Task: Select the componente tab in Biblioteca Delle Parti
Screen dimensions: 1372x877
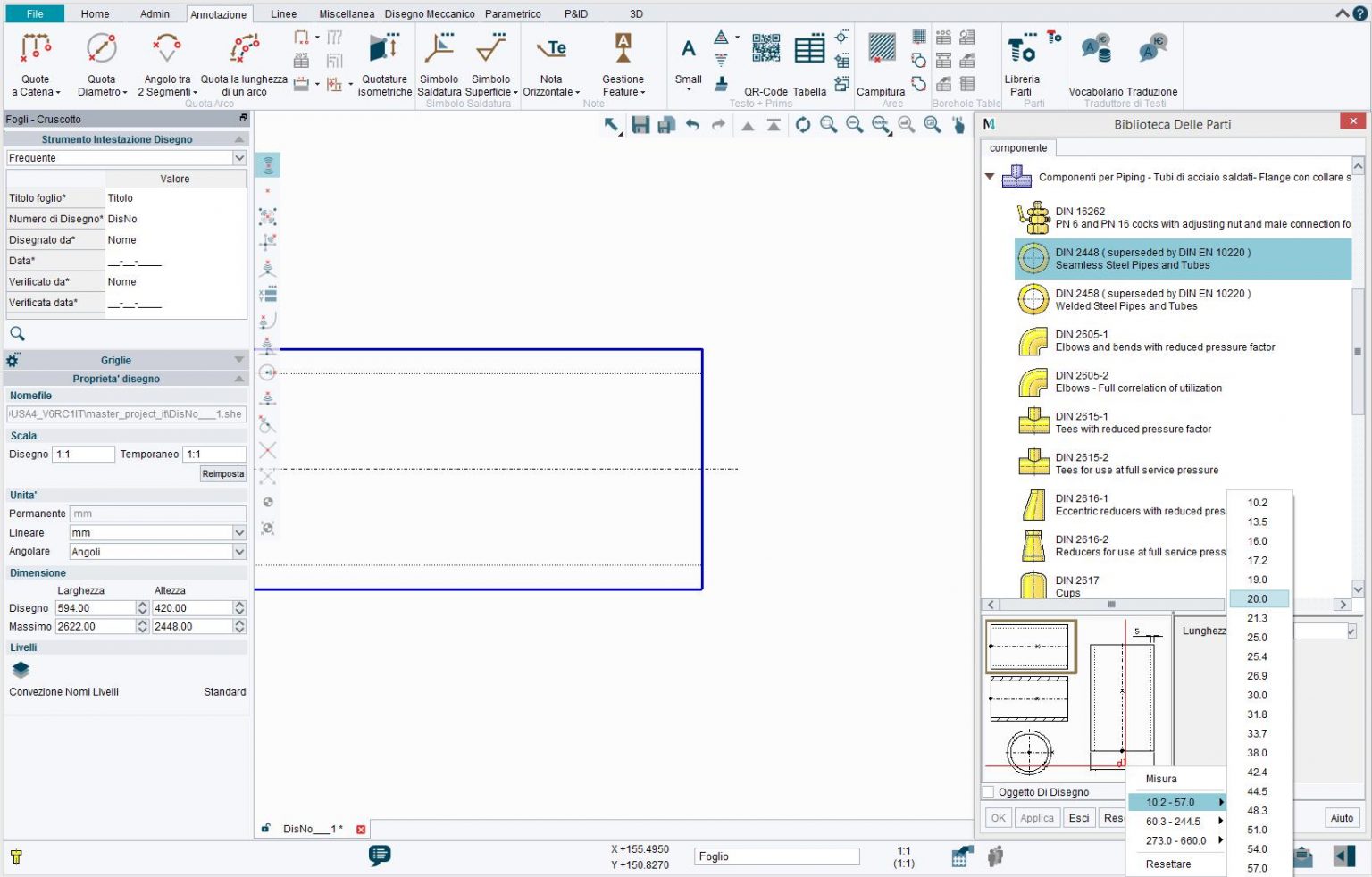Action: (1017, 147)
